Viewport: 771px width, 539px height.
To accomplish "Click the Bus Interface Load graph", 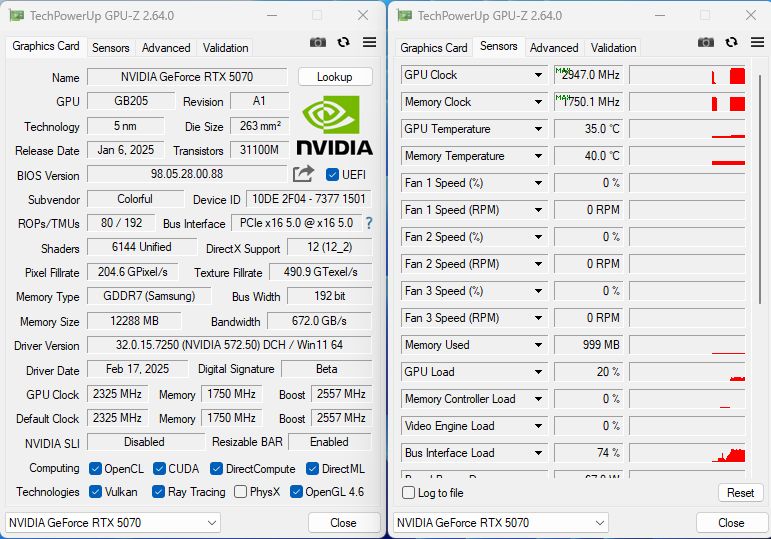I will (x=687, y=453).
